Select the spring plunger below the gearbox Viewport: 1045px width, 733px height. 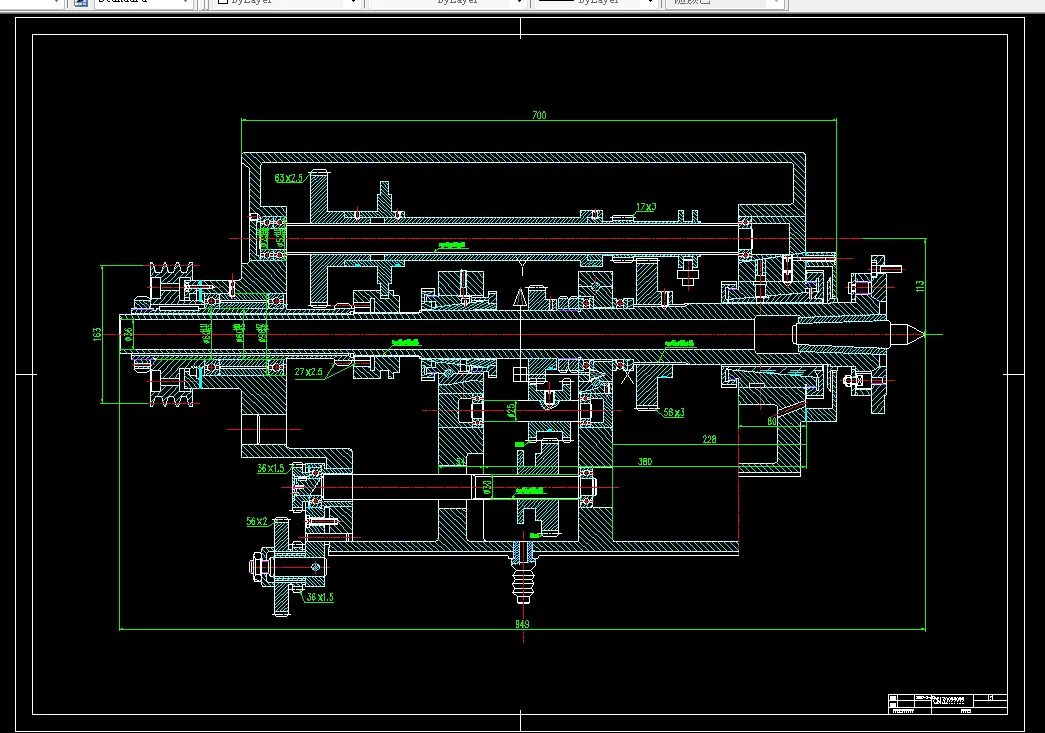(x=523, y=574)
